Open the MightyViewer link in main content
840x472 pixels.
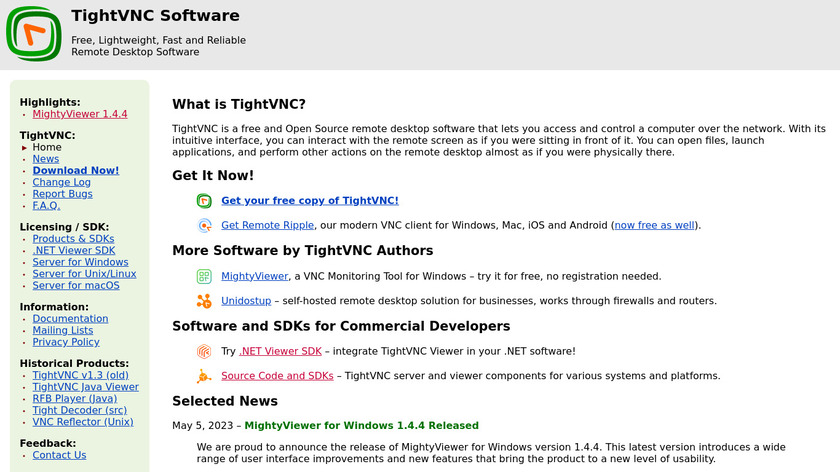(254, 276)
